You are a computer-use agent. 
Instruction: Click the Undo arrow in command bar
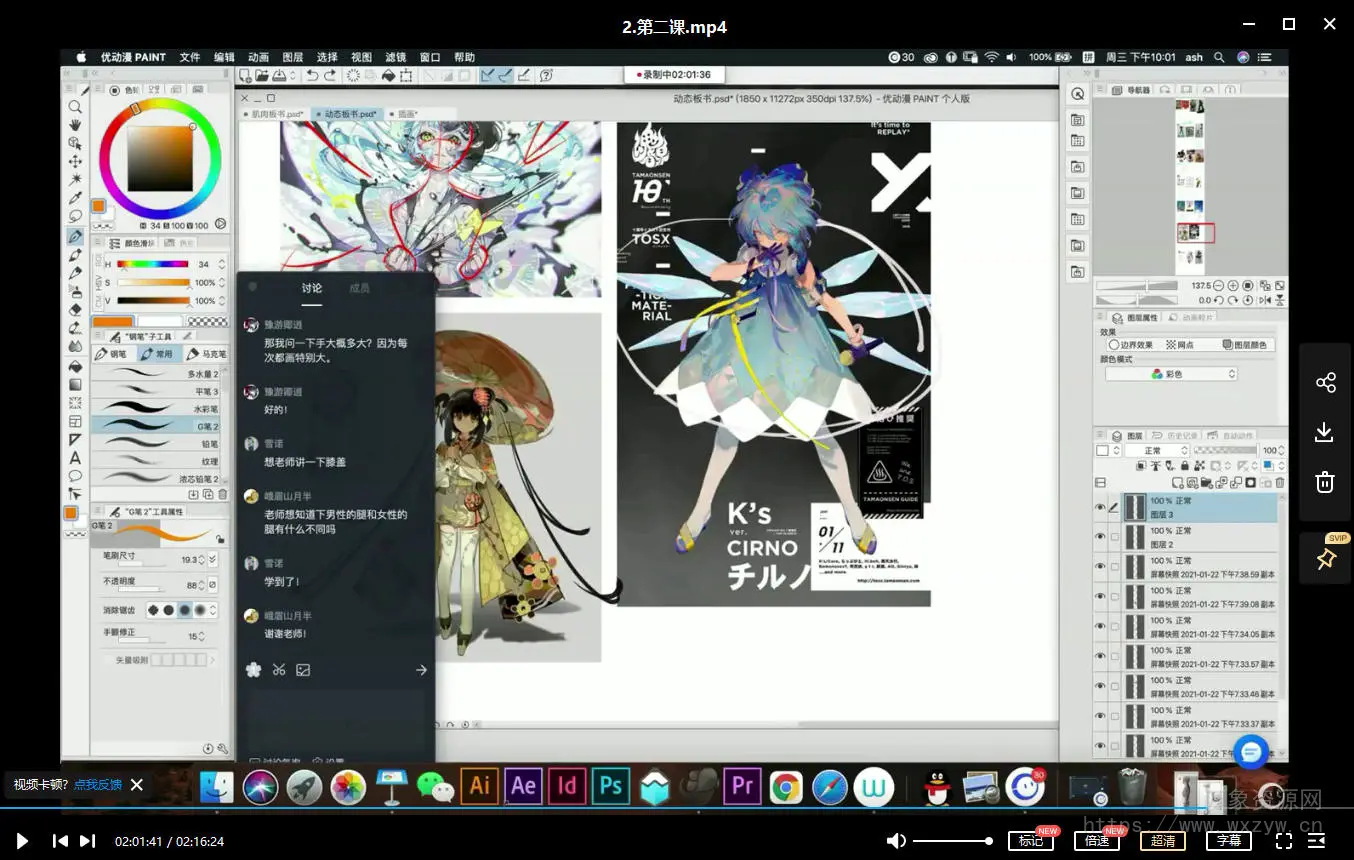tap(311, 76)
